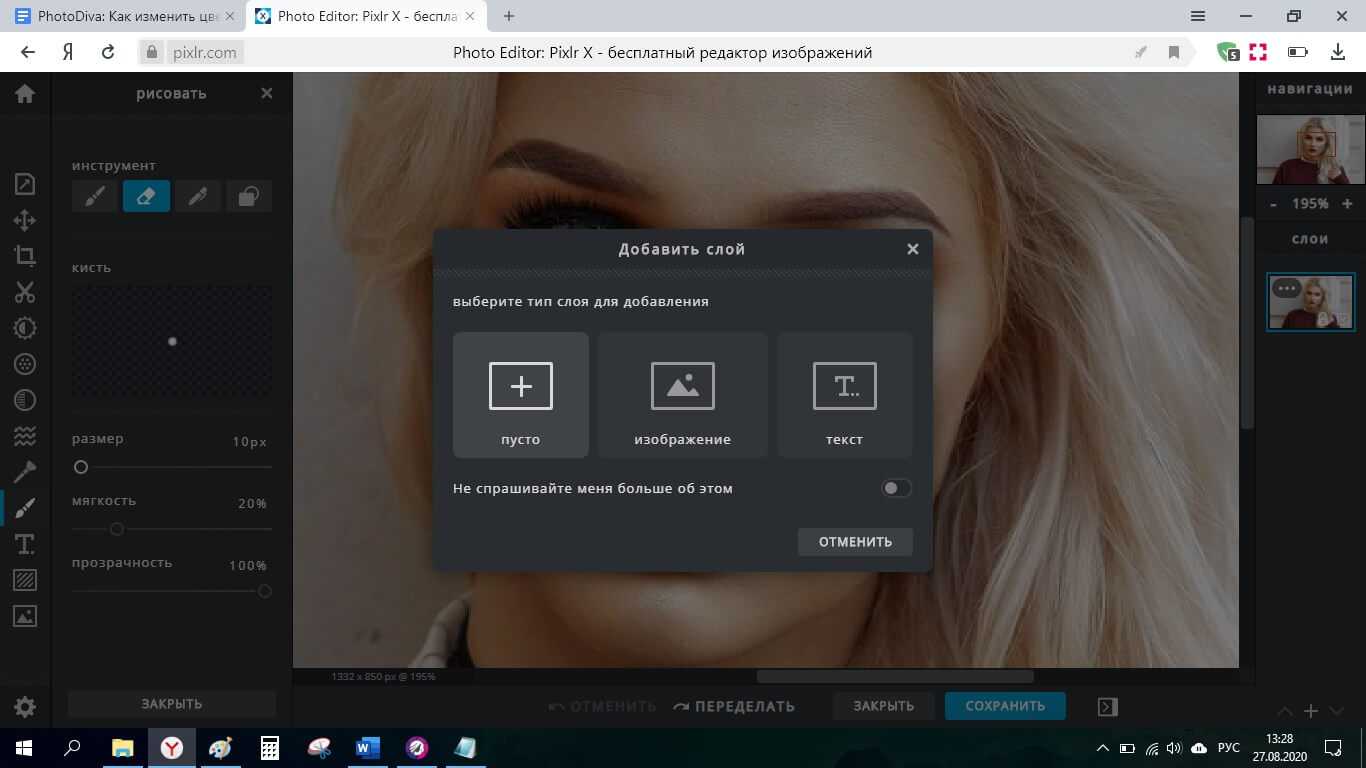The width and height of the screenshot is (1366, 768).
Task: Open settings with the gear icon
Action: click(x=25, y=707)
